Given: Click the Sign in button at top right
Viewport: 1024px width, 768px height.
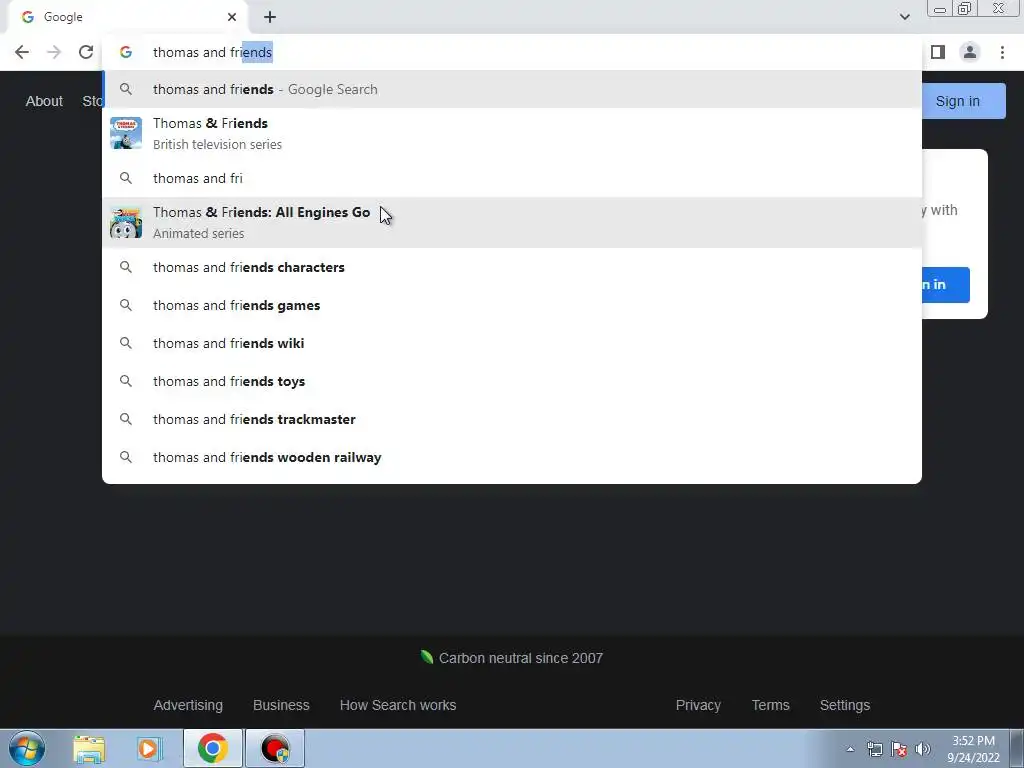Looking at the screenshot, I should pos(963,101).
